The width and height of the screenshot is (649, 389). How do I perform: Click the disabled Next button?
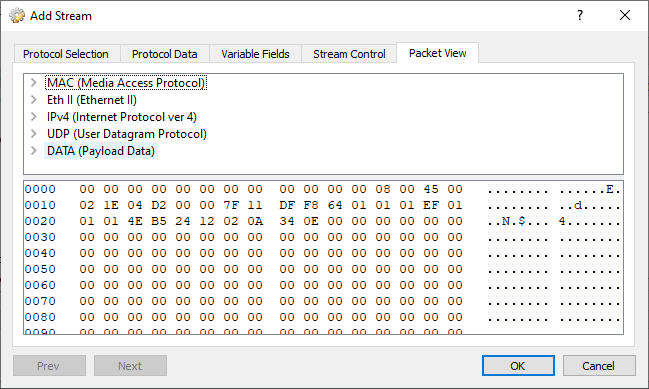(130, 366)
